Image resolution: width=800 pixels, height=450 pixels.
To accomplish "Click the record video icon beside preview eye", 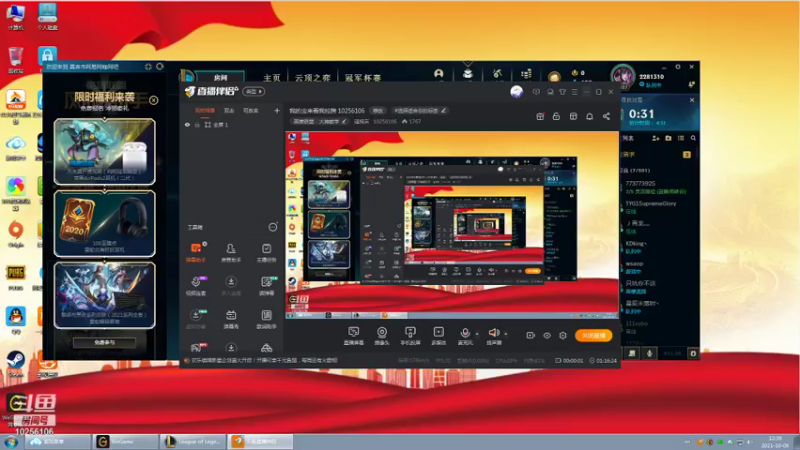I will click(x=531, y=335).
